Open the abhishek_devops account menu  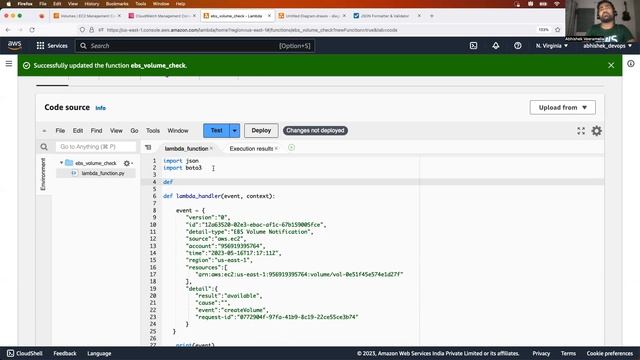(x=607, y=46)
